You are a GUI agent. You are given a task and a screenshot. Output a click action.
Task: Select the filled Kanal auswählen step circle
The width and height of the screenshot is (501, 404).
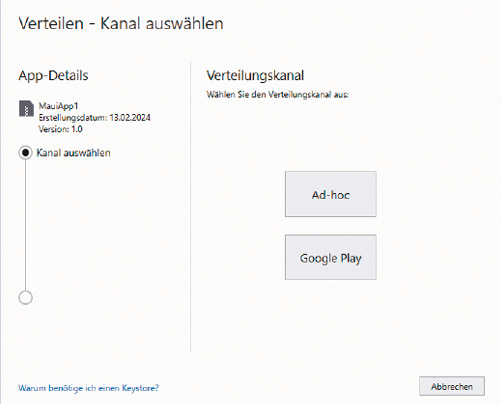(25, 153)
